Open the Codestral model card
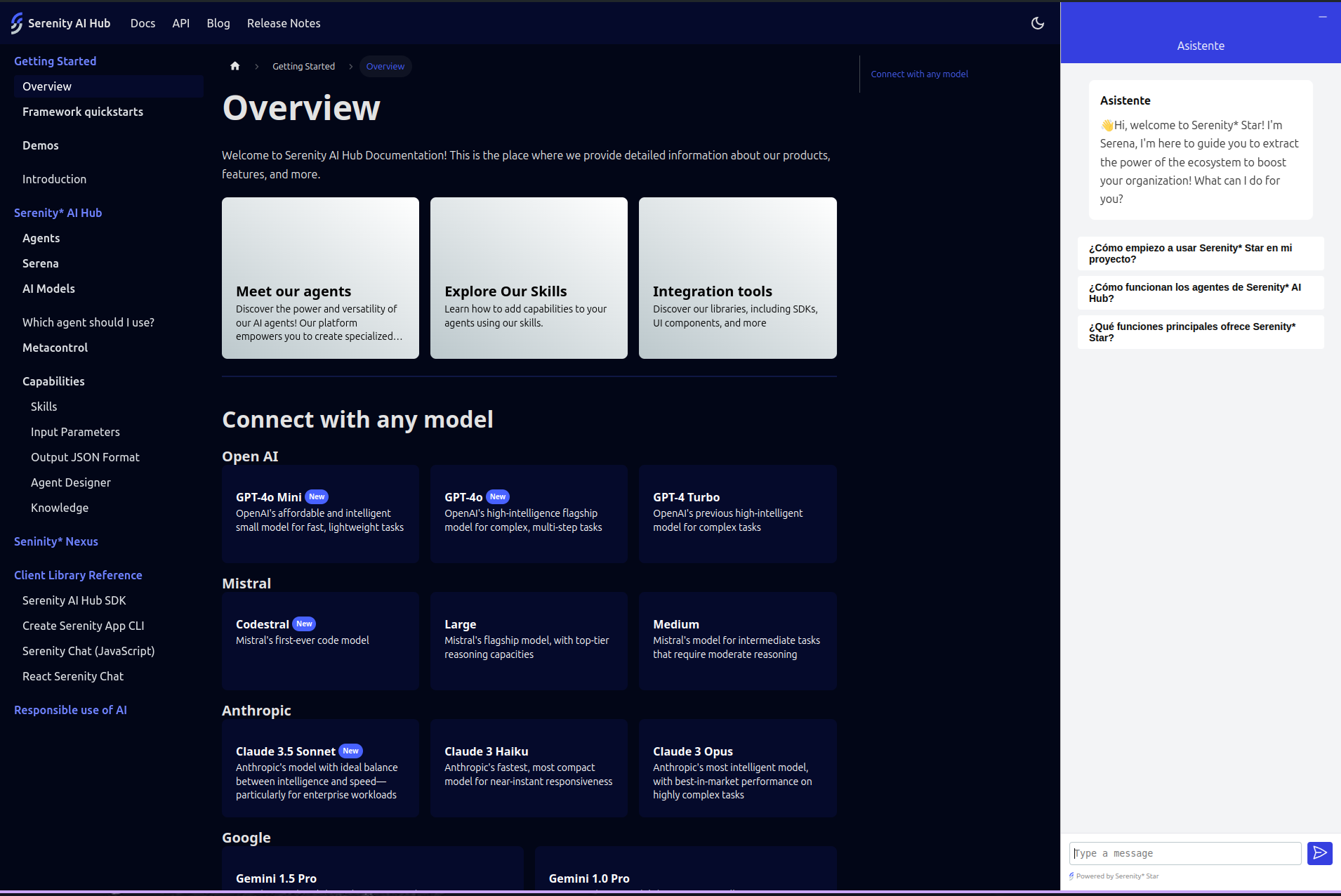 coord(320,641)
